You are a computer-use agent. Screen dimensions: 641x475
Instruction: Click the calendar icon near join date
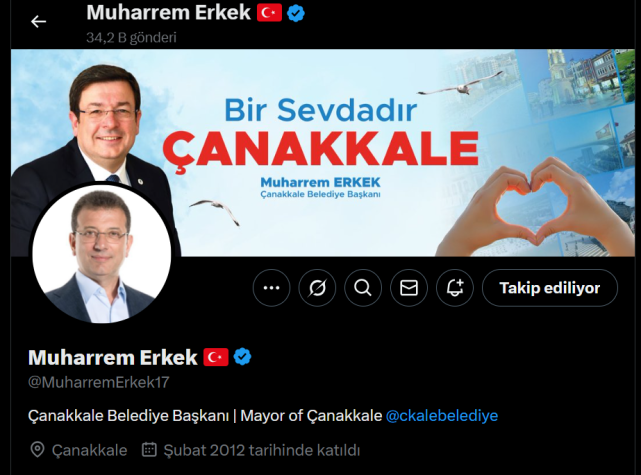click(x=149, y=450)
